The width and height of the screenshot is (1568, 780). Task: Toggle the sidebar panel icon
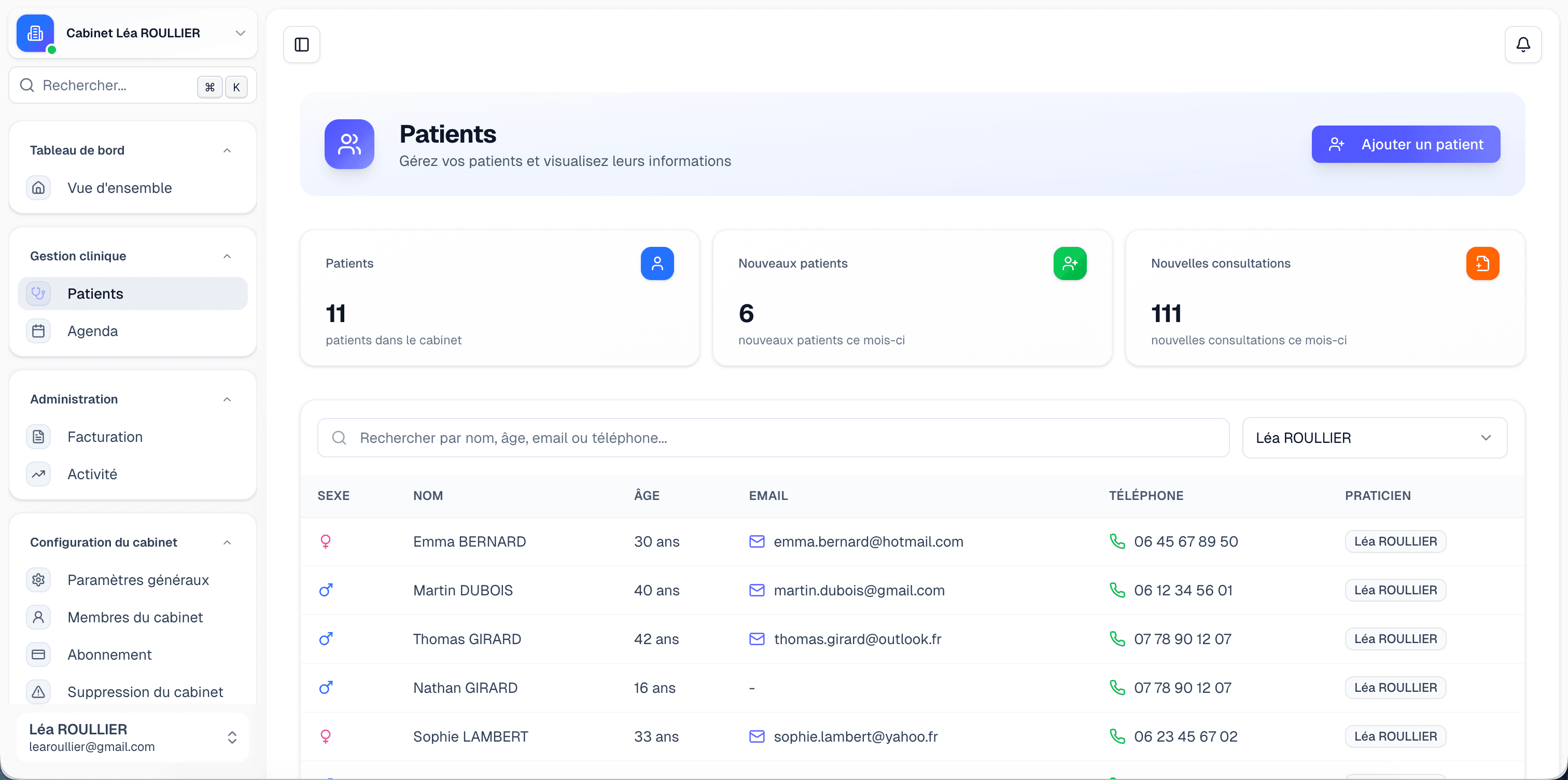(301, 45)
